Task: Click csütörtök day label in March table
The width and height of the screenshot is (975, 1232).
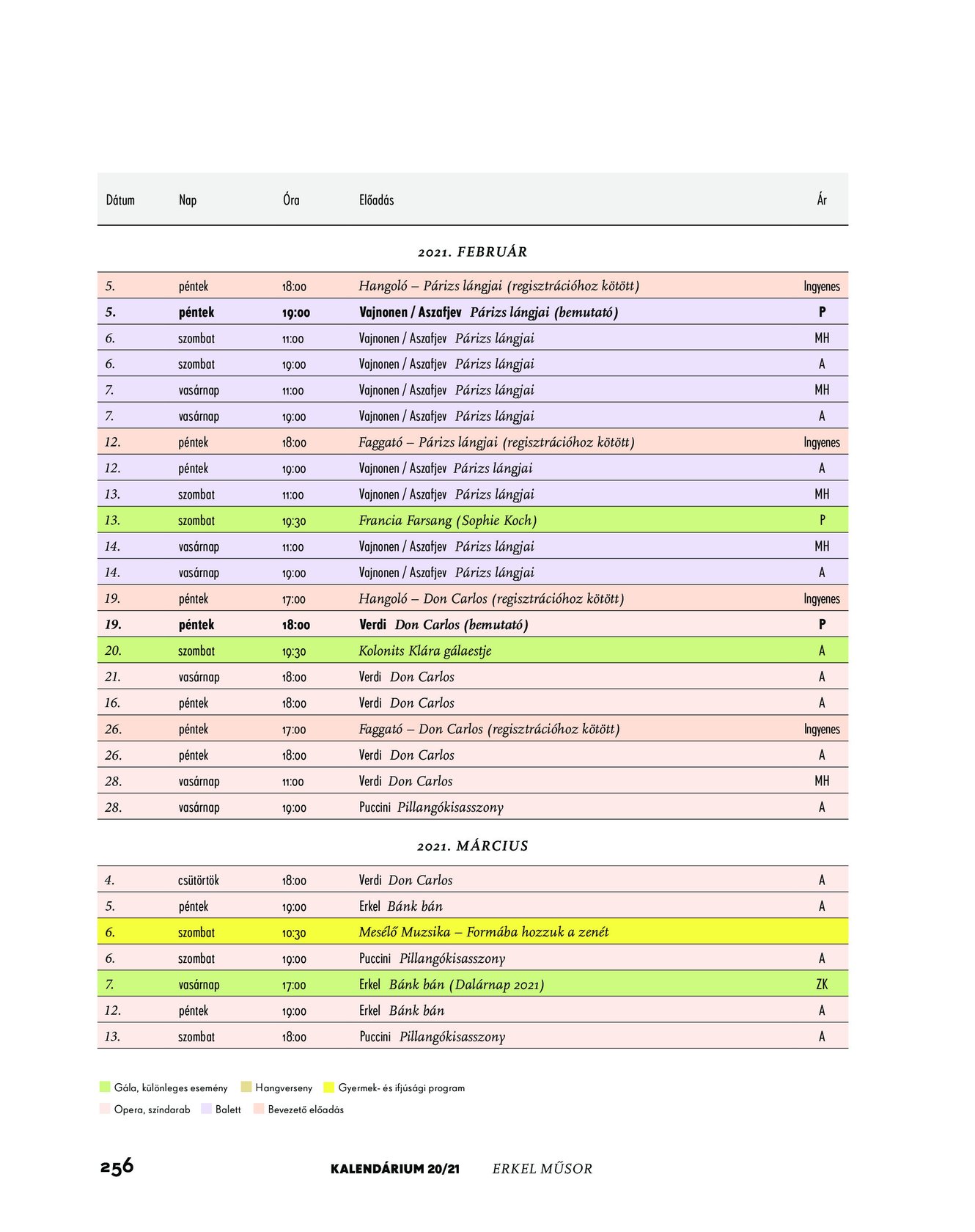Action: (199, 880)
